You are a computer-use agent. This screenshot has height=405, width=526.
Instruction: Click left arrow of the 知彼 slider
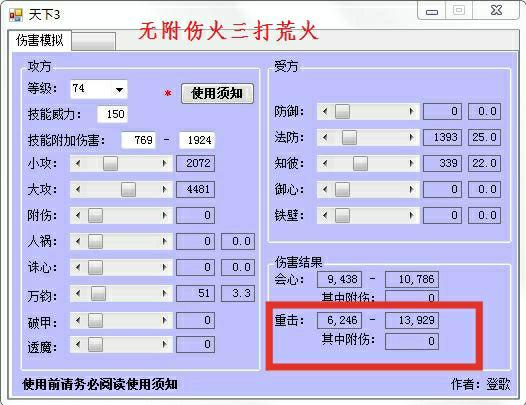(325, 163)
